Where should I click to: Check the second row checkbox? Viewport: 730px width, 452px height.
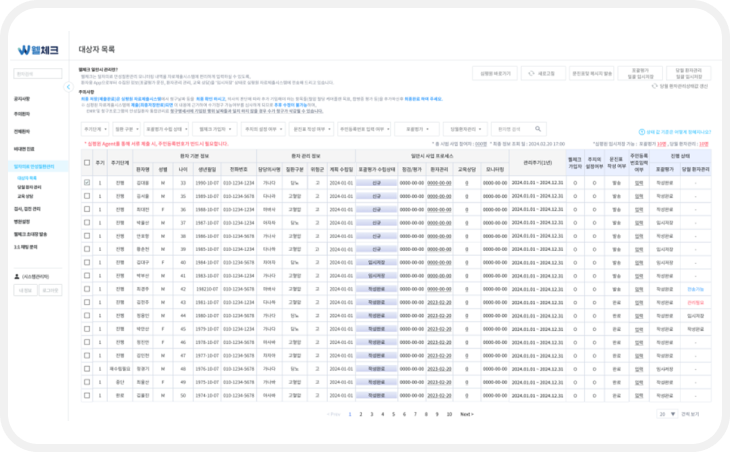(87, 196)
